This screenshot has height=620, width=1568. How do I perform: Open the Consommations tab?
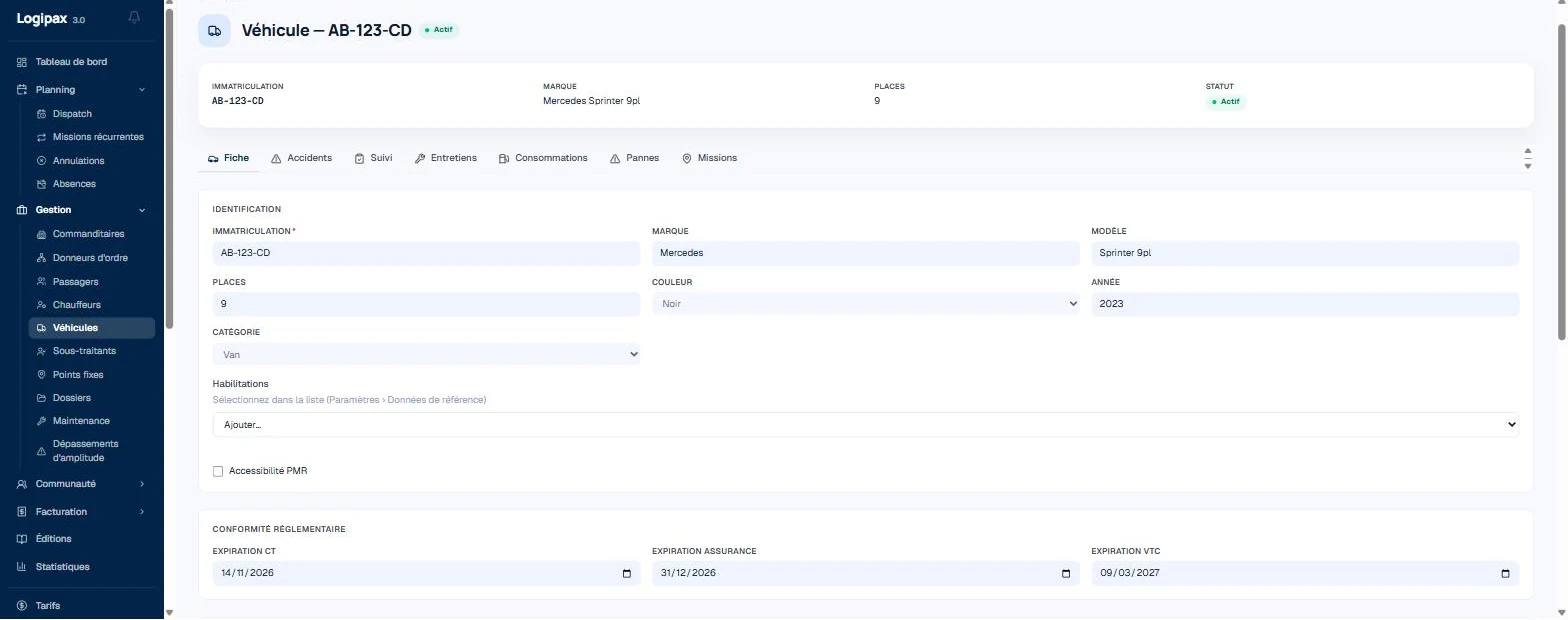point(543,158)
